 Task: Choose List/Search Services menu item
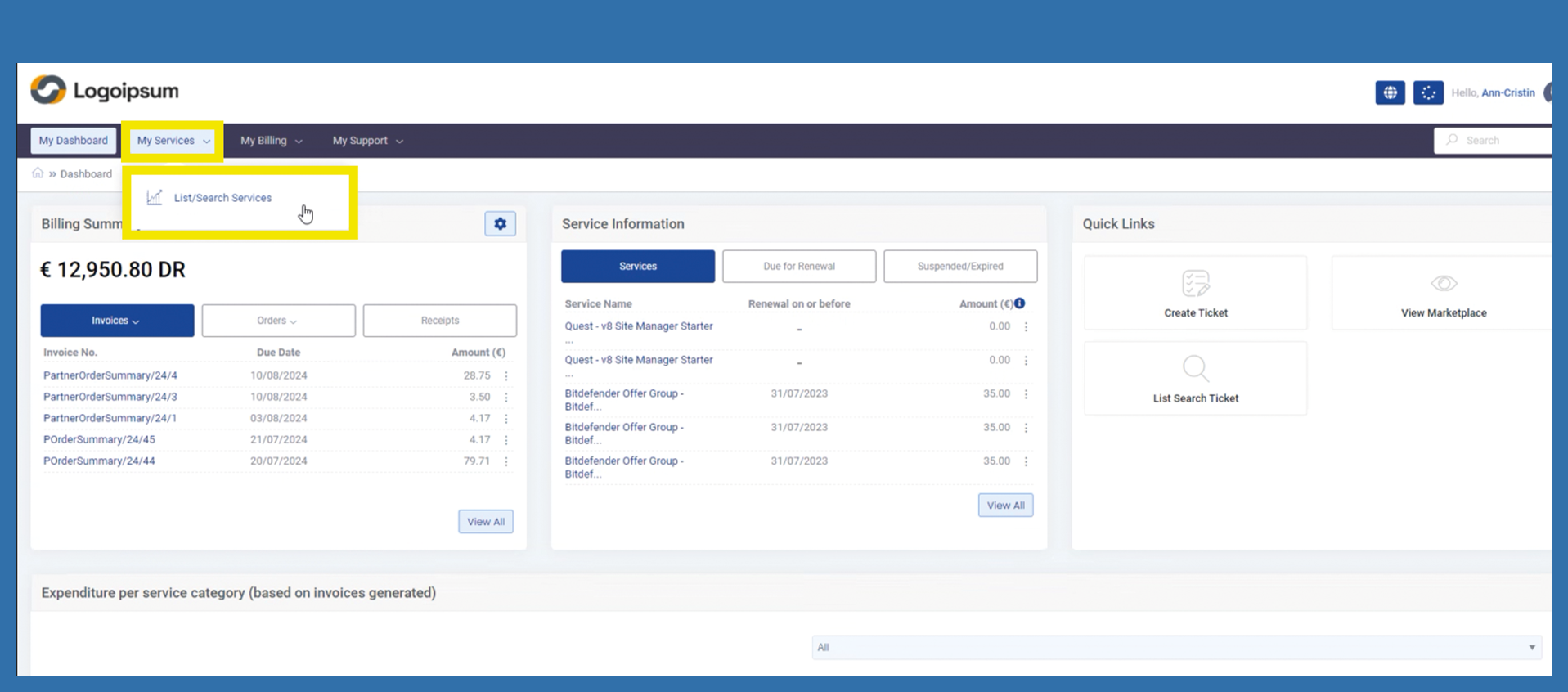coord(222,198)
